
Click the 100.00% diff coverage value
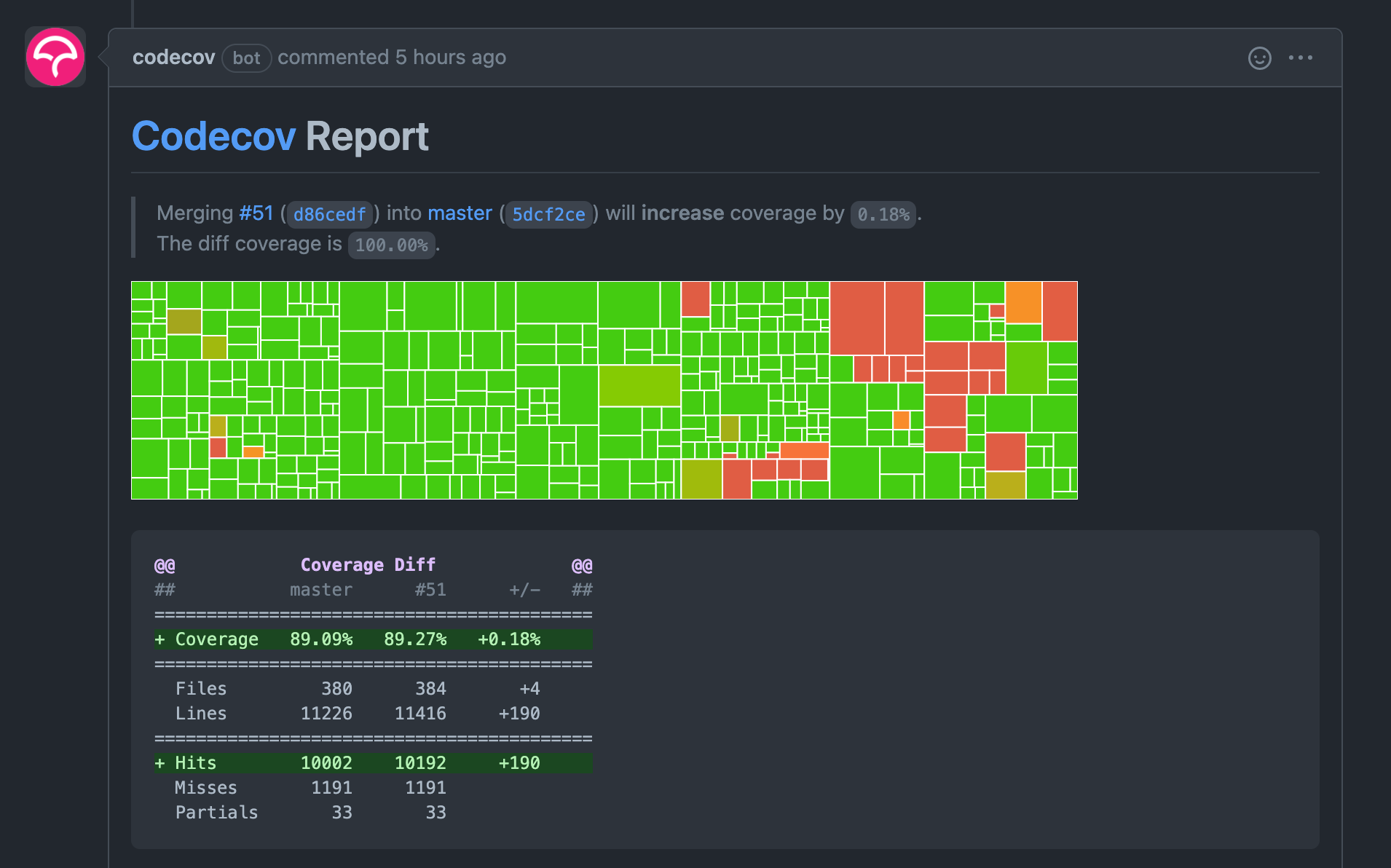[391, 245]
